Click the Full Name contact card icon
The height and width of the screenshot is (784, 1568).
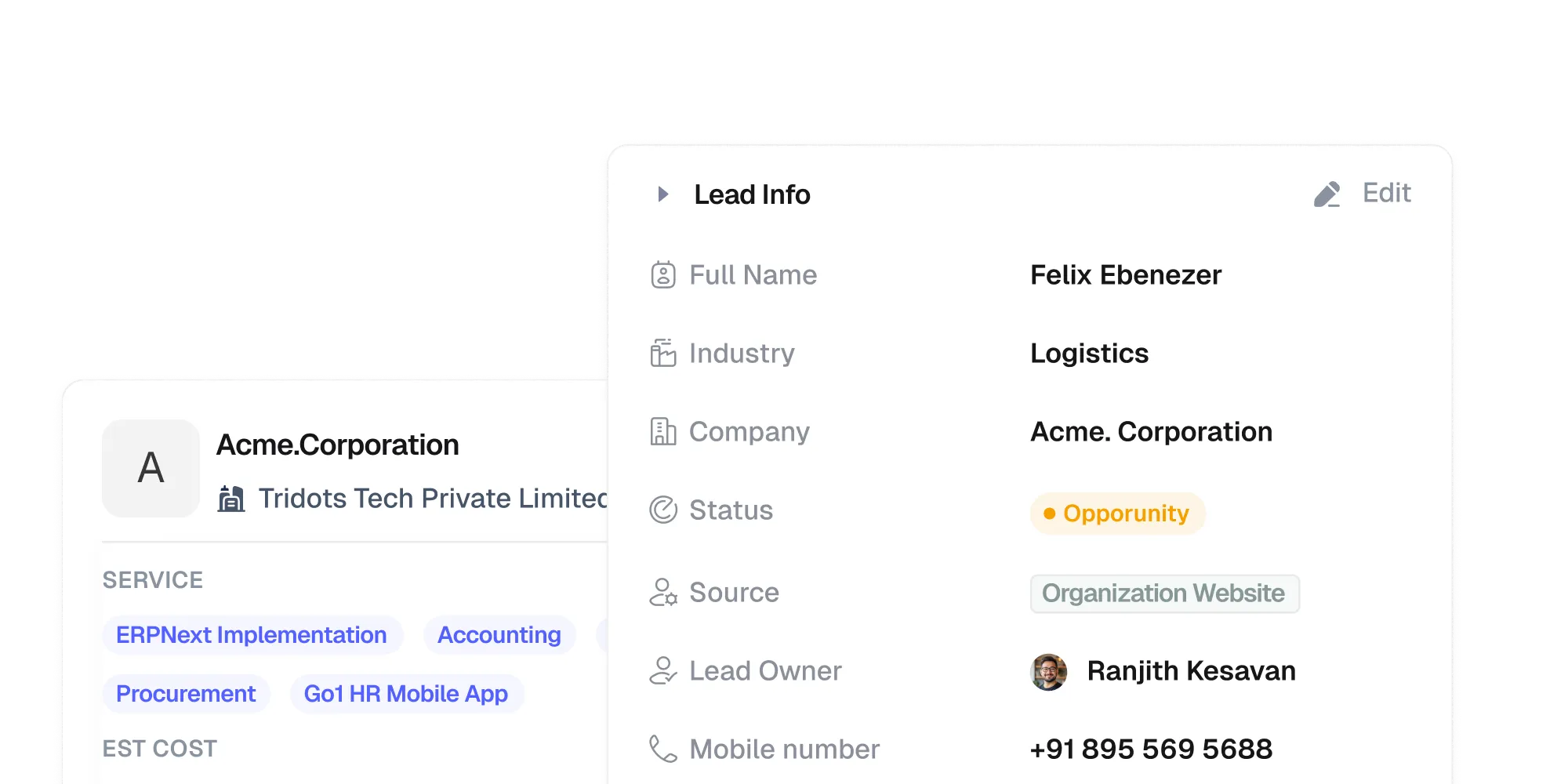(663, 274)
